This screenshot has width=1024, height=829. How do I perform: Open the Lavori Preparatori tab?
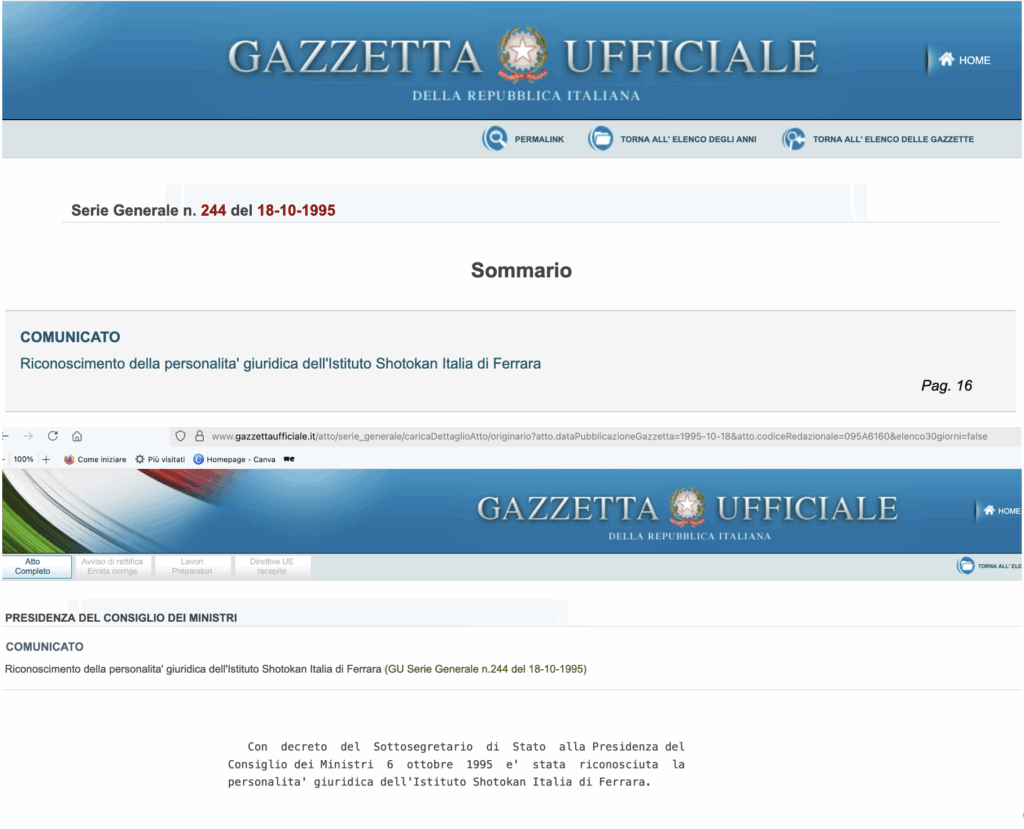pyautogui.click(x=192, y=566)
